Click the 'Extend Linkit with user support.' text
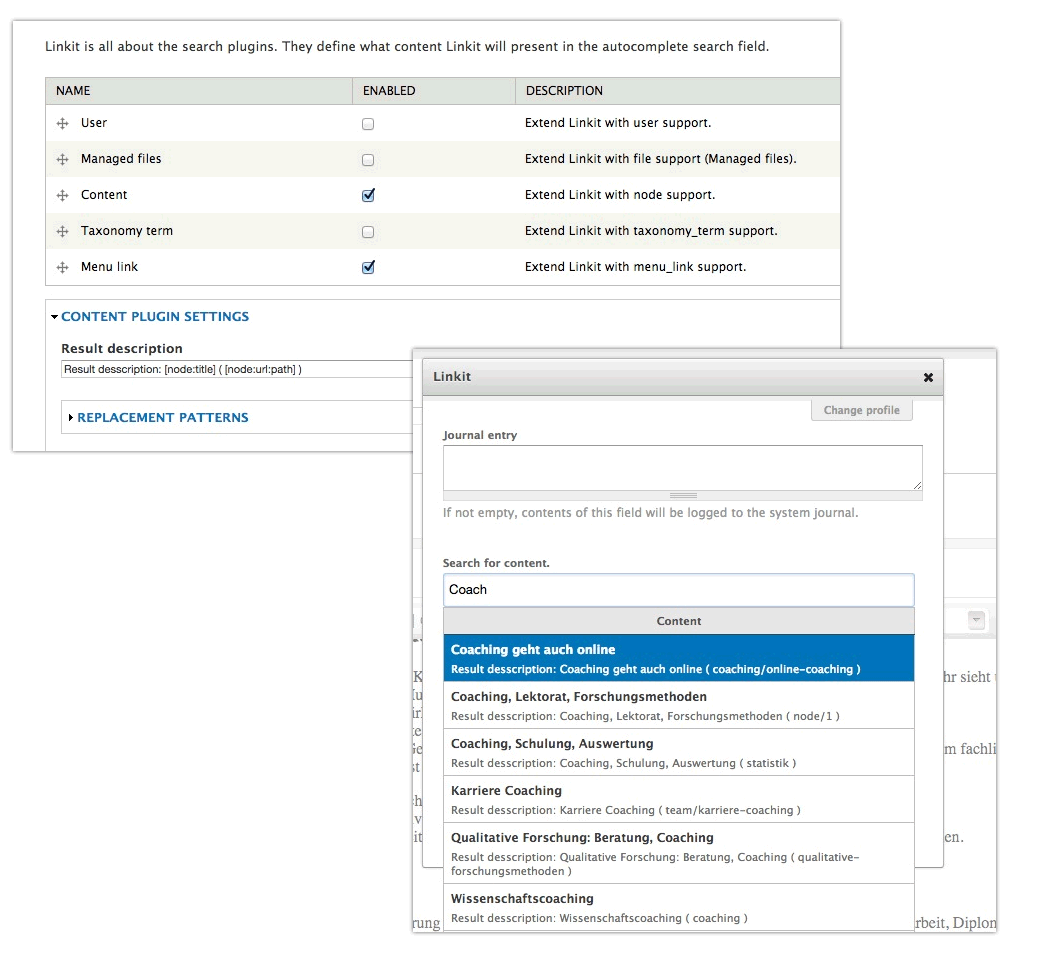This screenshot has height=965, width=1045. (618, 123)
